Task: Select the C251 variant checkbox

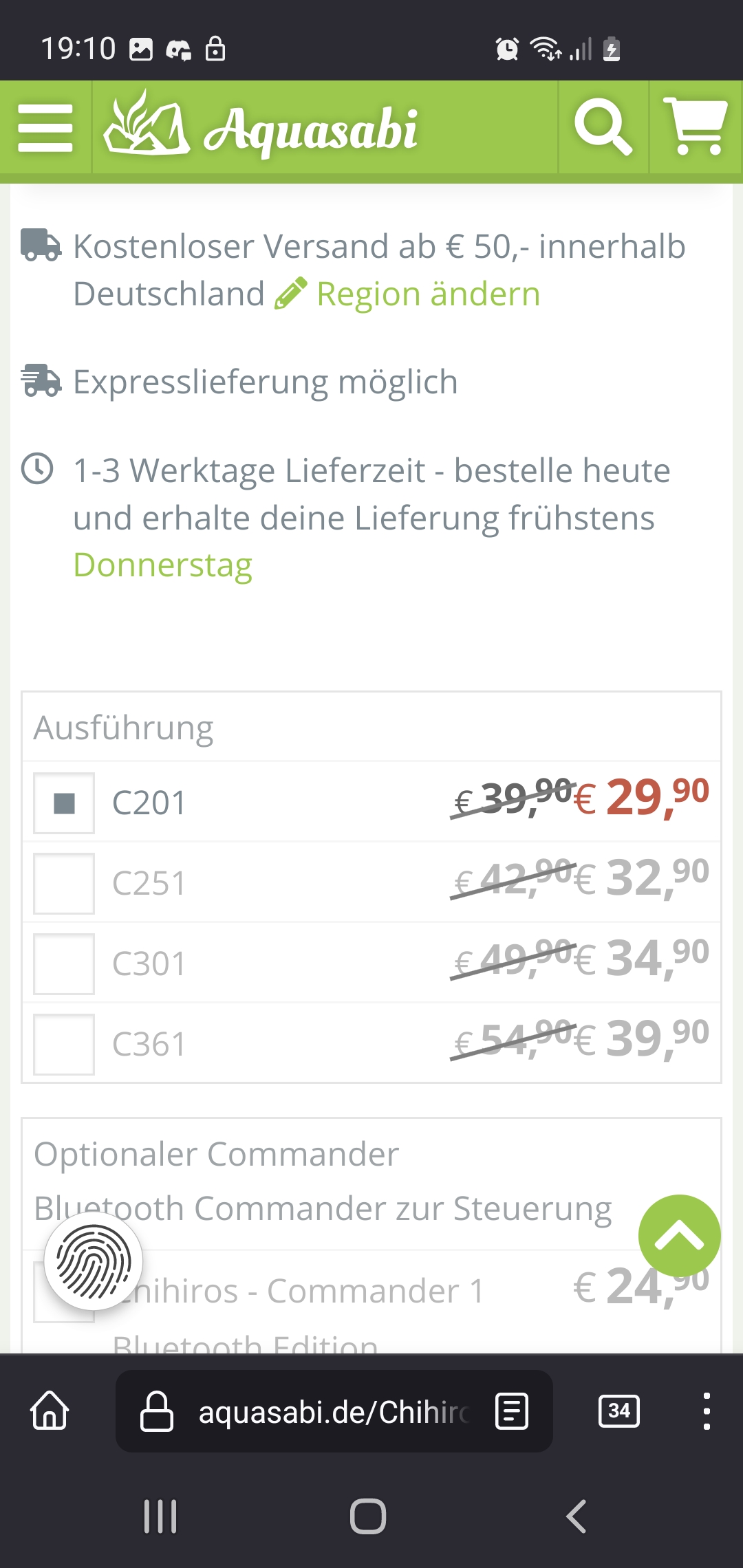Action: [64, 884]
